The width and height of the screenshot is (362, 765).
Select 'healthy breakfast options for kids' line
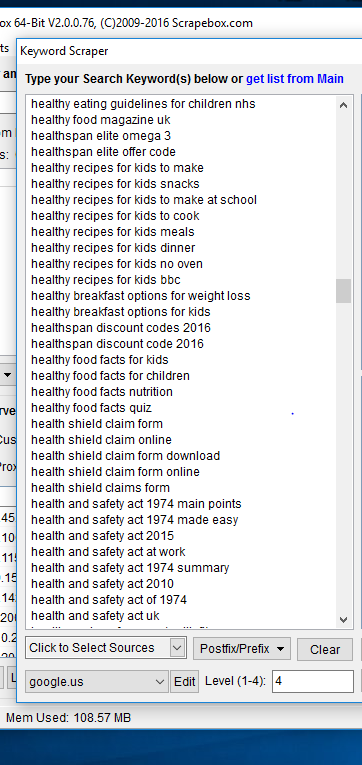click(121, 312)
